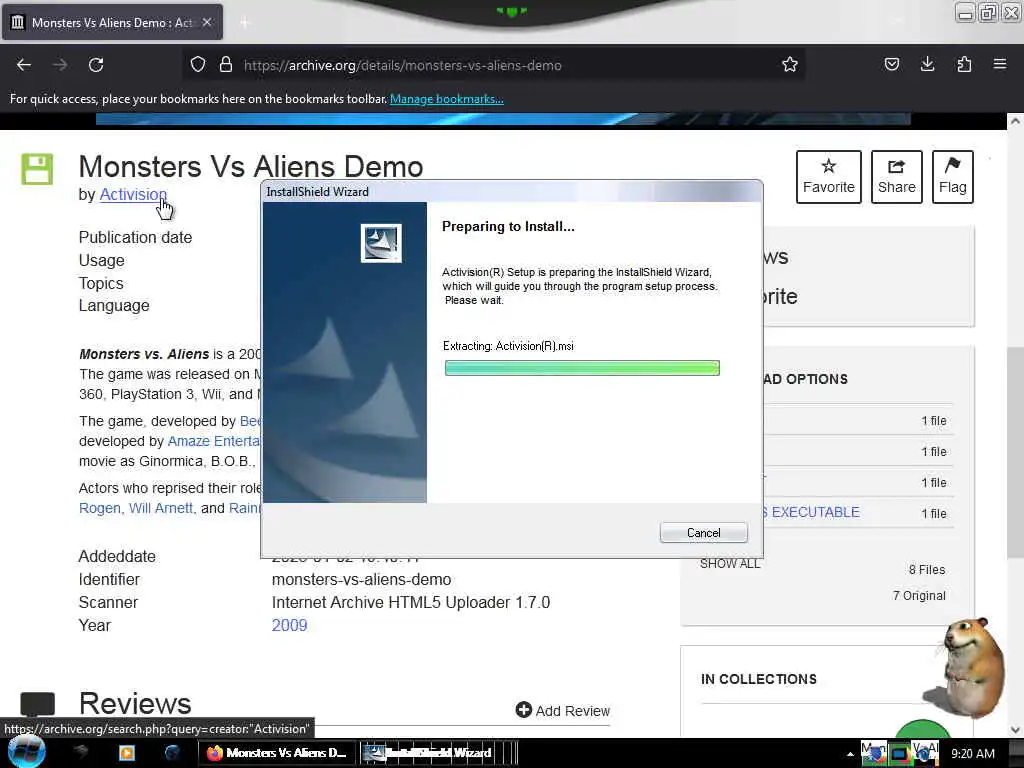
Task: Open the extensions puzzle icon
Action: tap(964, 64)
